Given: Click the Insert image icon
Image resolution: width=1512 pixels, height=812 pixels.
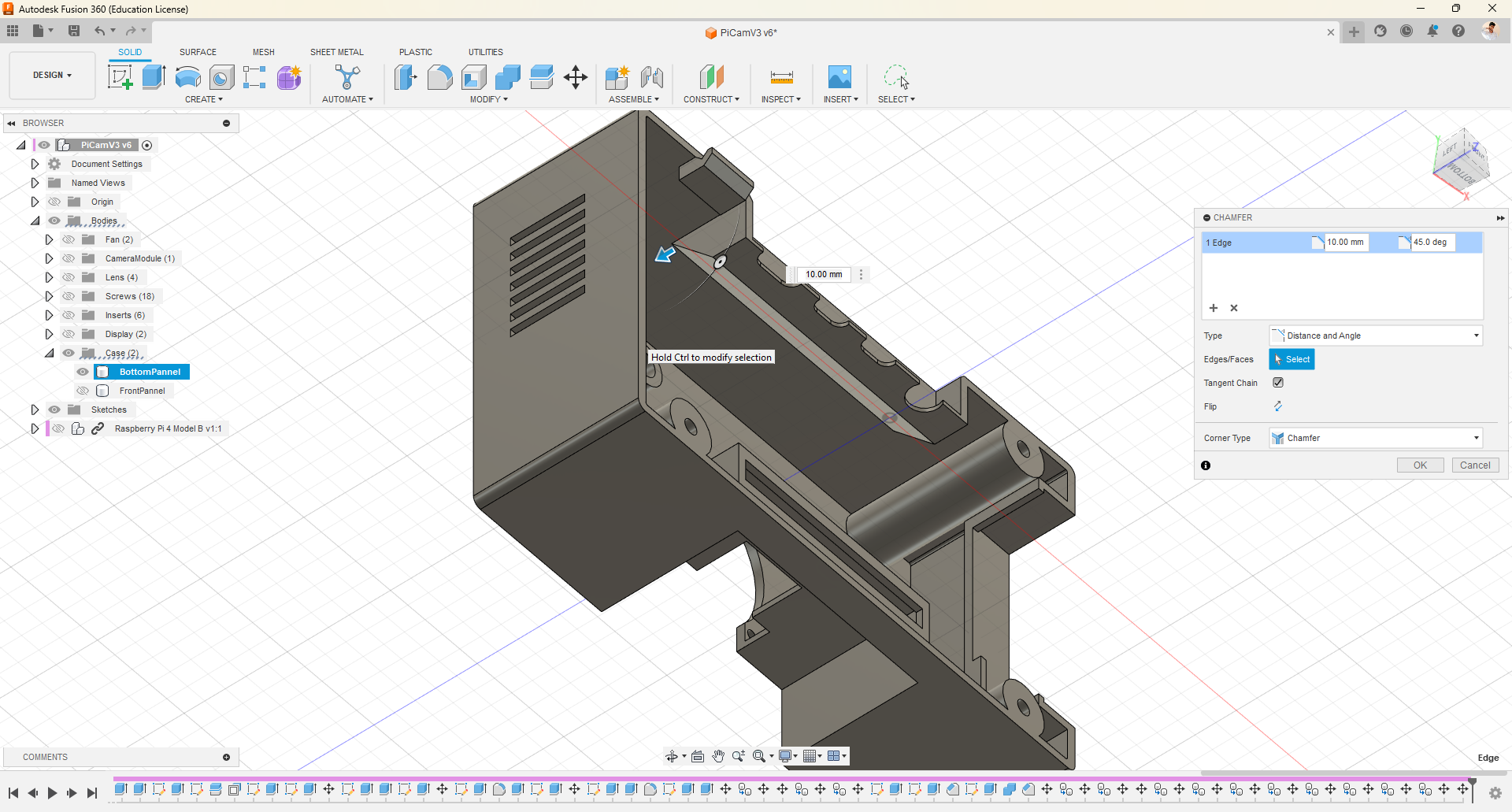Looking at the screenshot, I should pos(839,77).
